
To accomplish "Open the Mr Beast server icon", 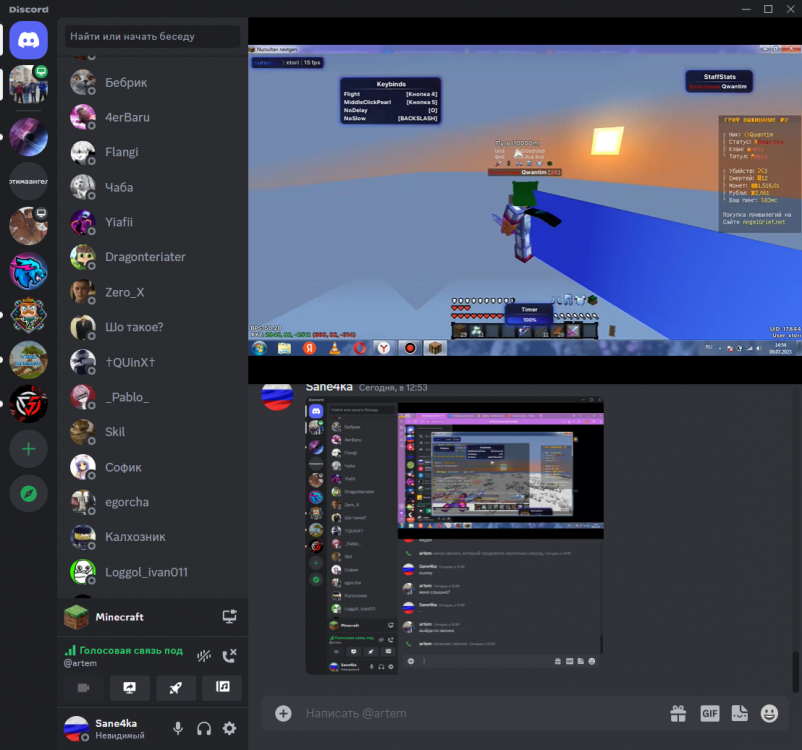I will tap(28, 272).
